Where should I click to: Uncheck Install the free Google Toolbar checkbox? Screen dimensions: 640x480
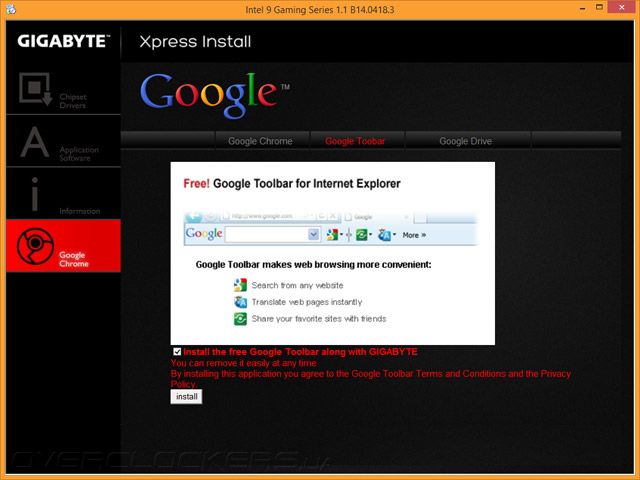pos(177,351)
